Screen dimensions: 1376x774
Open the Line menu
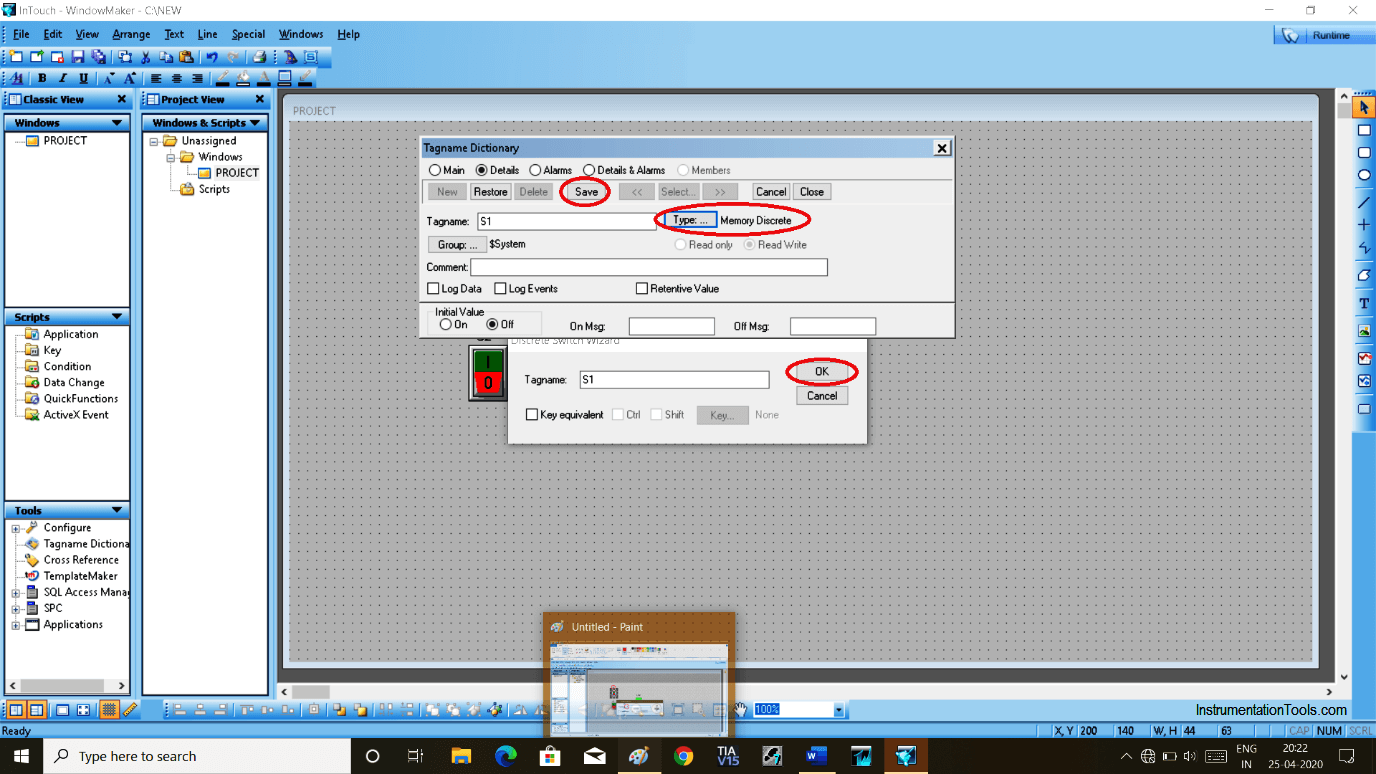[x=207, y=34]
